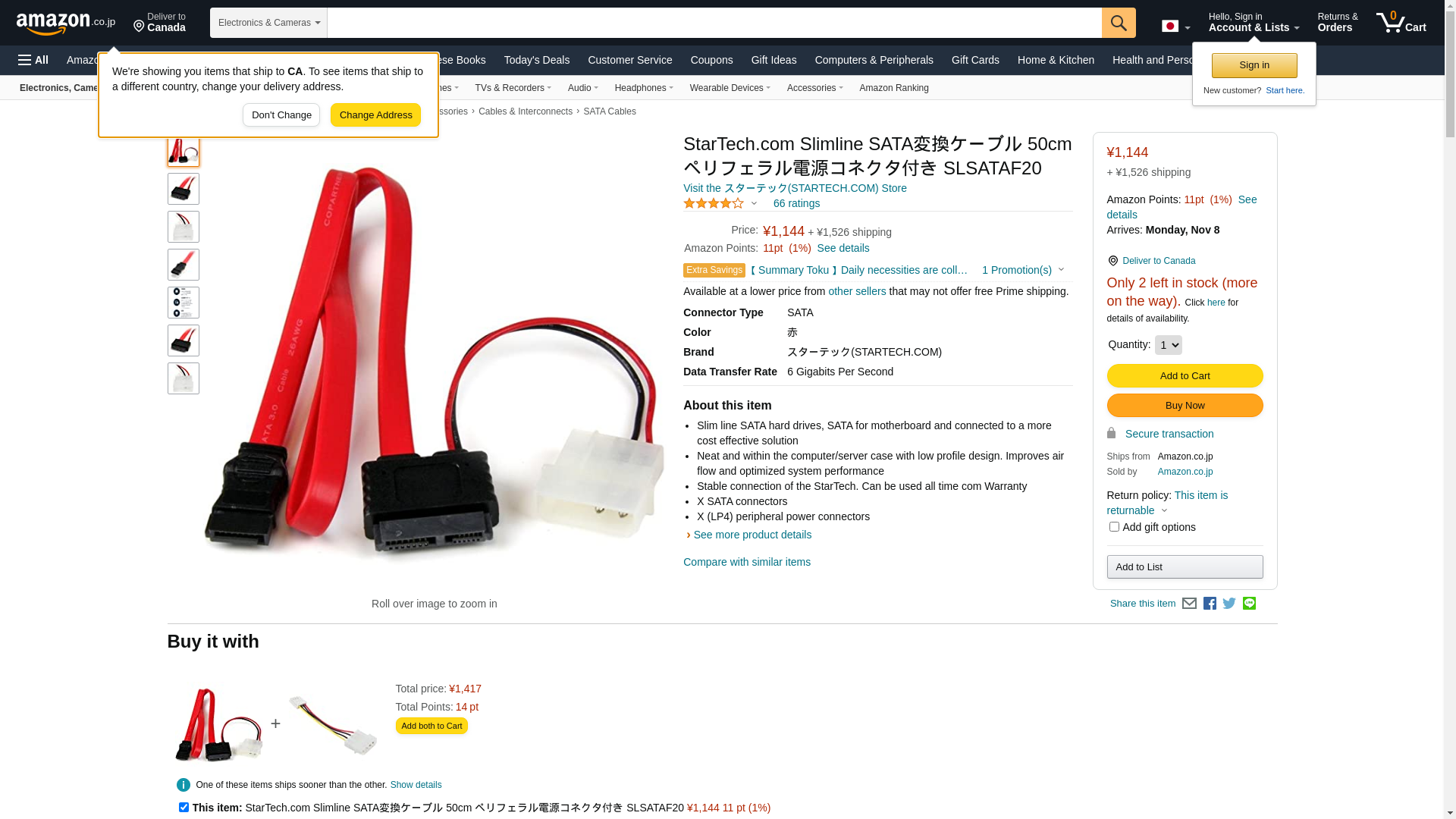
Task: Expand the 1 Promotion(s) section
Action: [x=1023, y=270]
